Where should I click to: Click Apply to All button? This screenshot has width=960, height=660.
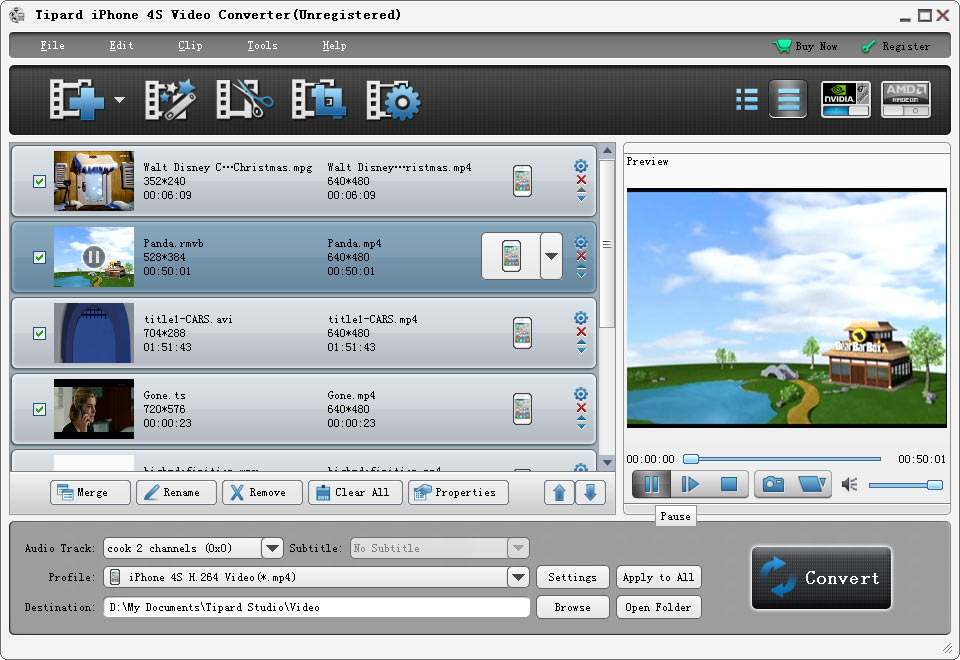[x=658, y=577]
